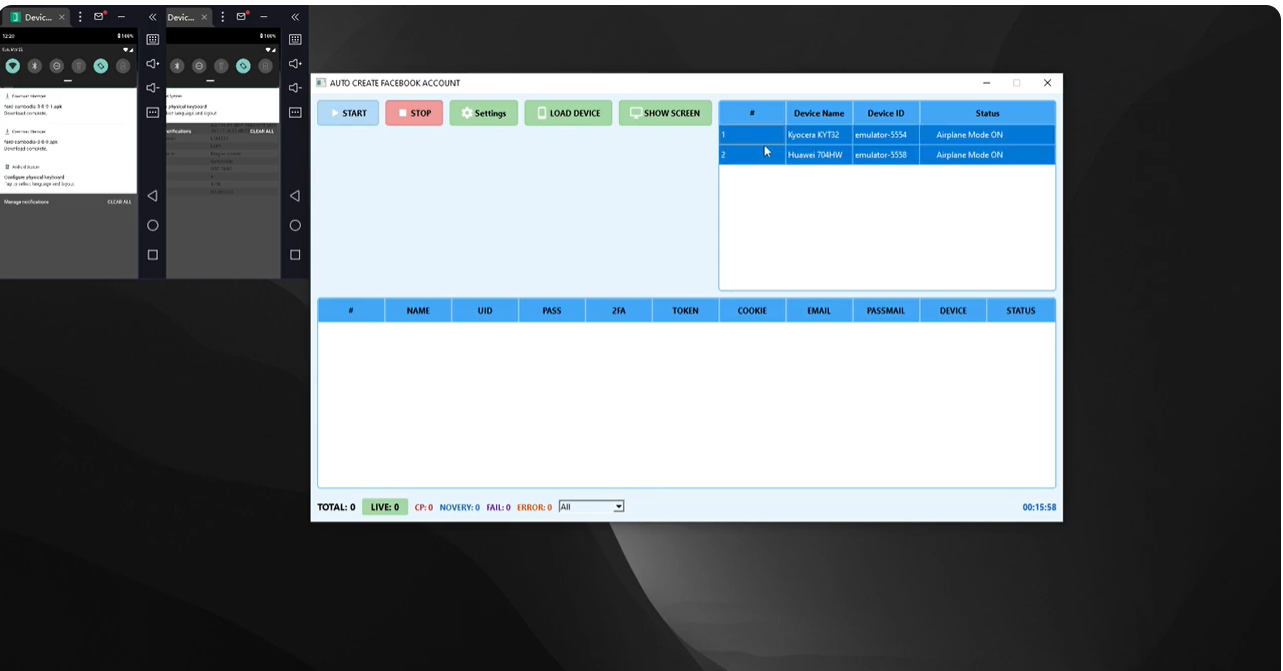Open the Settings button
Viewport: 1283px width, 671px height.
click(484, 113)
